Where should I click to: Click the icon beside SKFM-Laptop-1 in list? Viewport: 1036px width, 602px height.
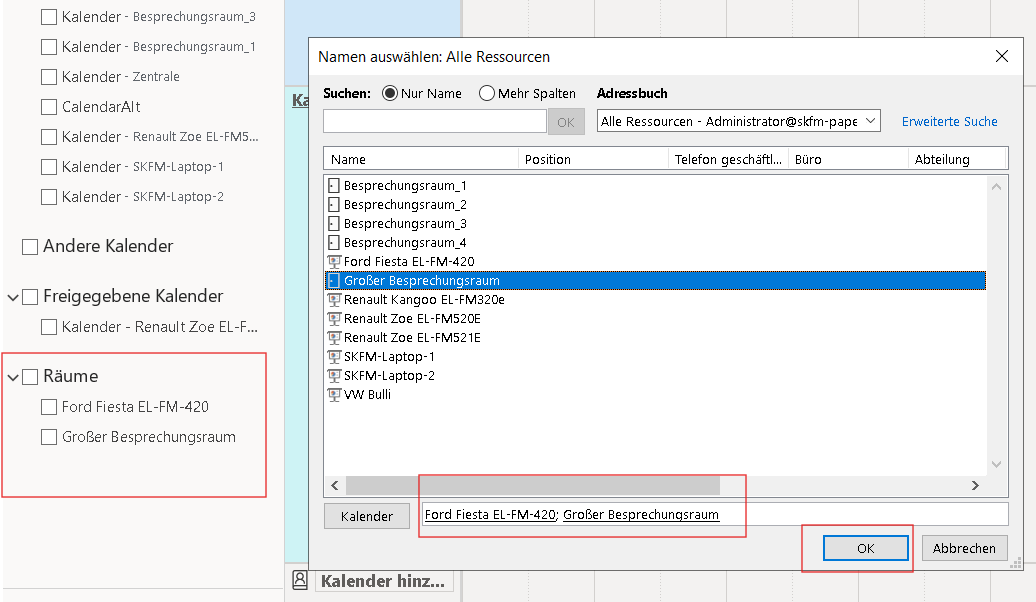(334, 357)
